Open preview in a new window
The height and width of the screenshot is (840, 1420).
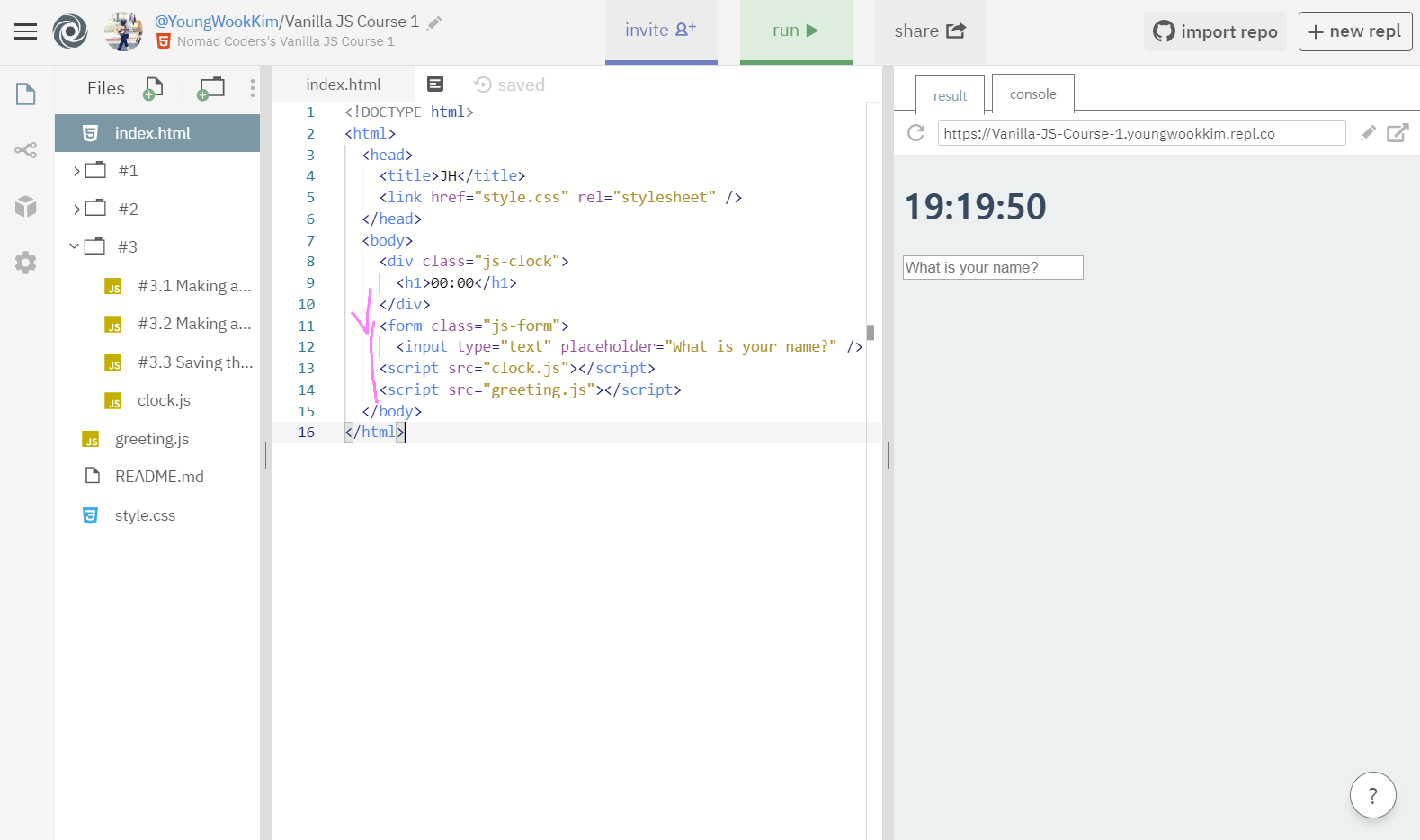pyautogui.click(x=1398, y=133)
